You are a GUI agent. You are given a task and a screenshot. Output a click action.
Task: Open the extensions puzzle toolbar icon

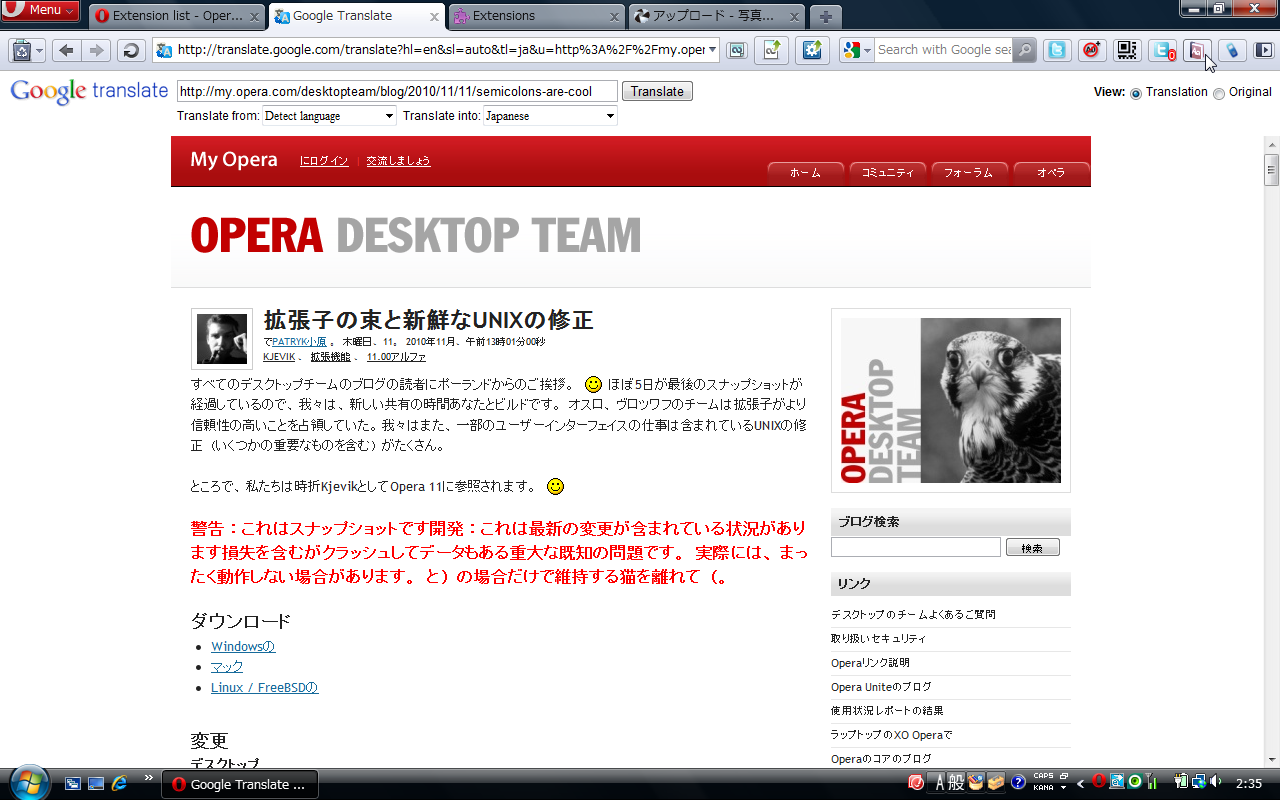click(812, 50)
